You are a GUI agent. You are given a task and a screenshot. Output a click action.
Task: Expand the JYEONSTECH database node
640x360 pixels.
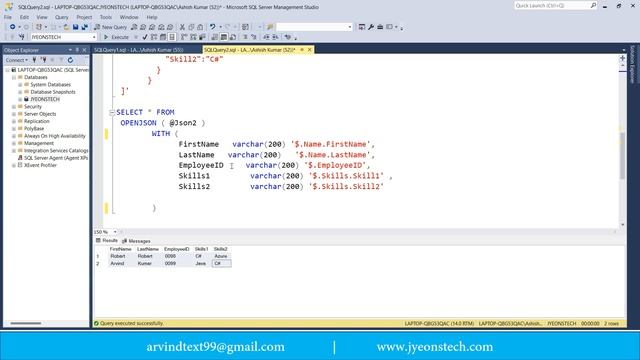pos(20,99)
